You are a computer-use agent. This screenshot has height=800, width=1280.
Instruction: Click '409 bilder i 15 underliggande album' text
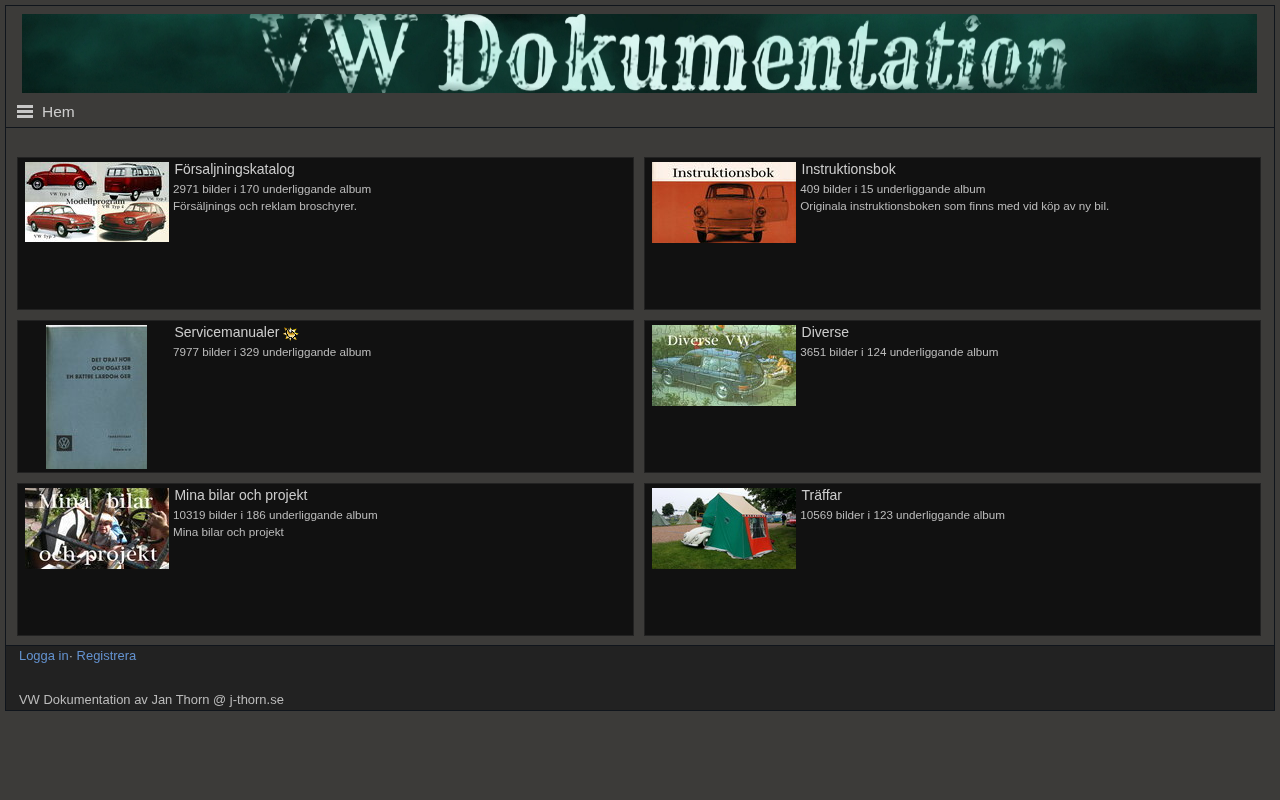pos(893,189)
